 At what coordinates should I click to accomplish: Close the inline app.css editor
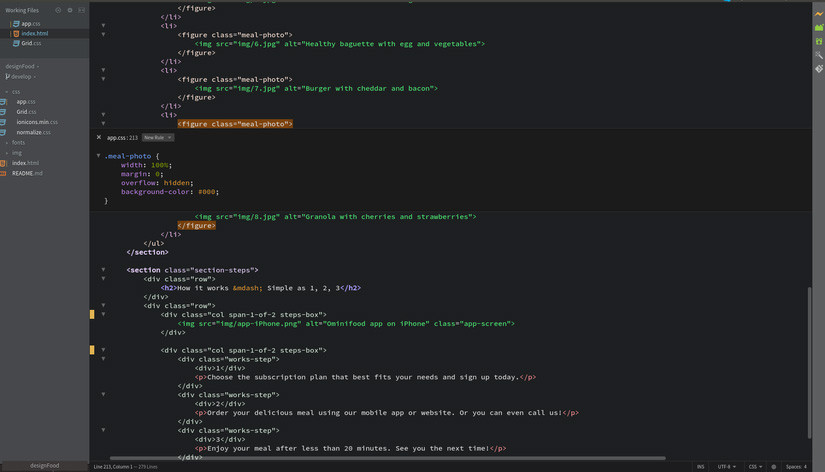pyautogui.click(x=98, y=137)
